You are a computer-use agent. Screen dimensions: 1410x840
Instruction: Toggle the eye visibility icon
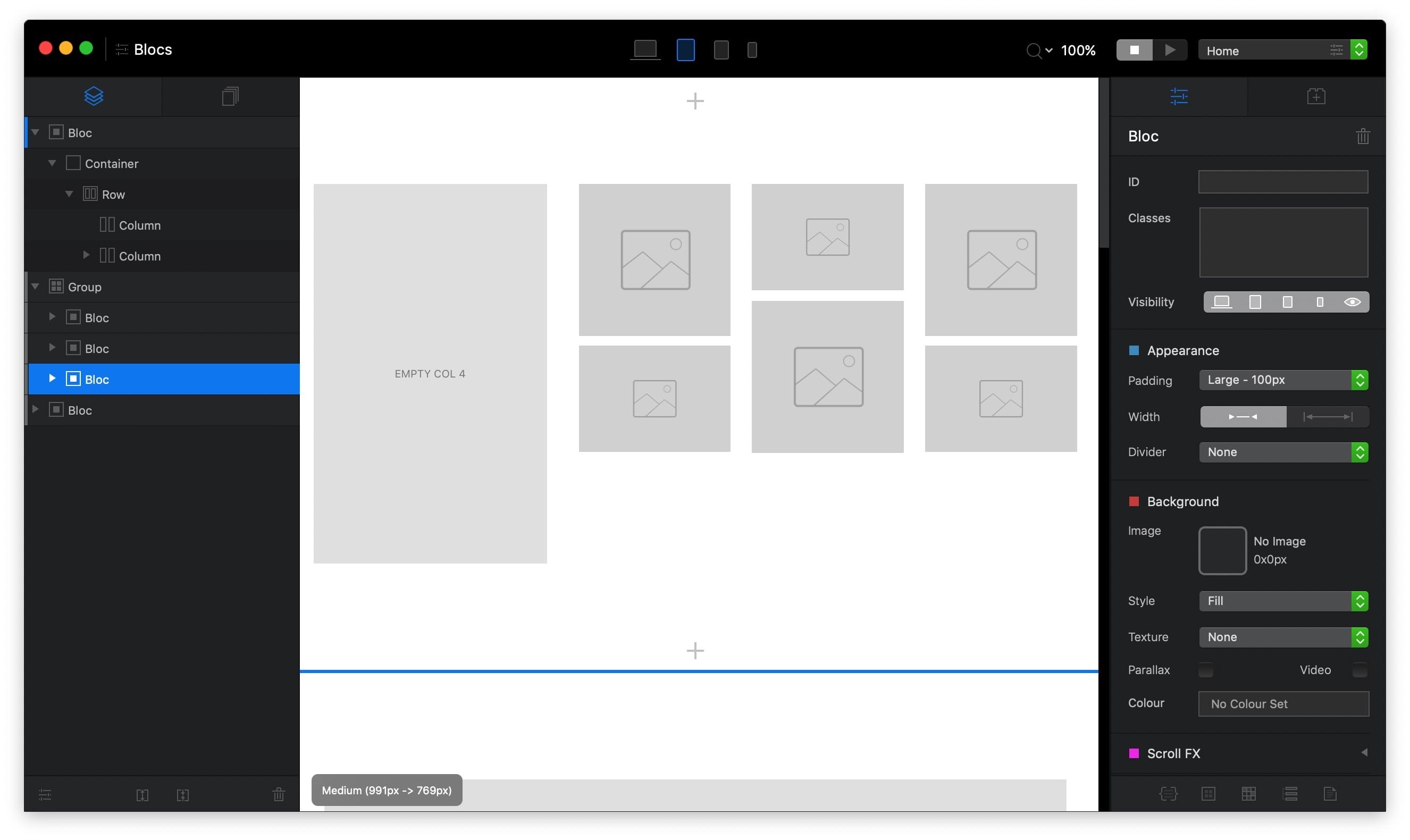pos(1352,303)
